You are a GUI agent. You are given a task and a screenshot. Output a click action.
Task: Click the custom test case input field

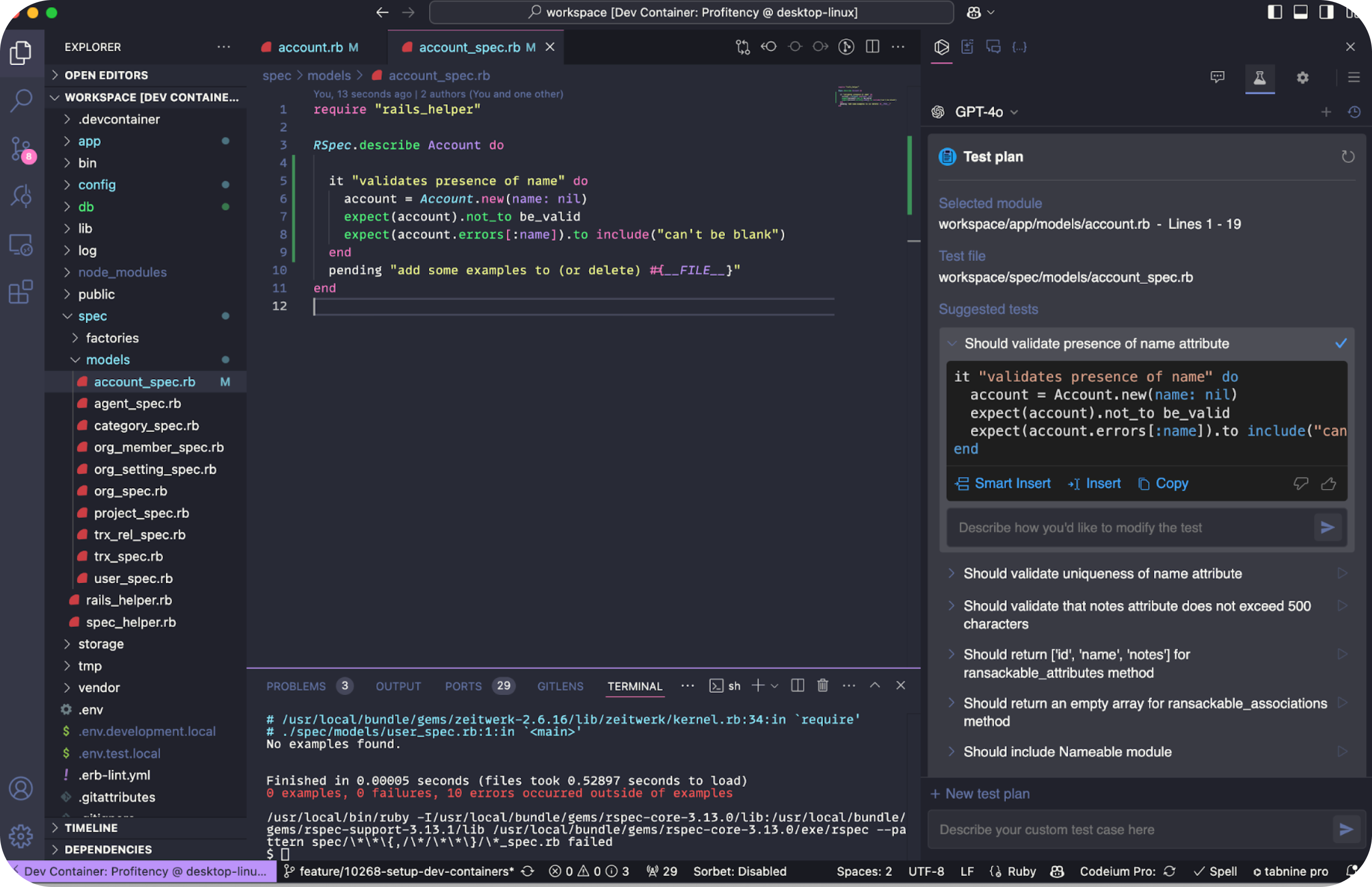tap(1129, 830)
